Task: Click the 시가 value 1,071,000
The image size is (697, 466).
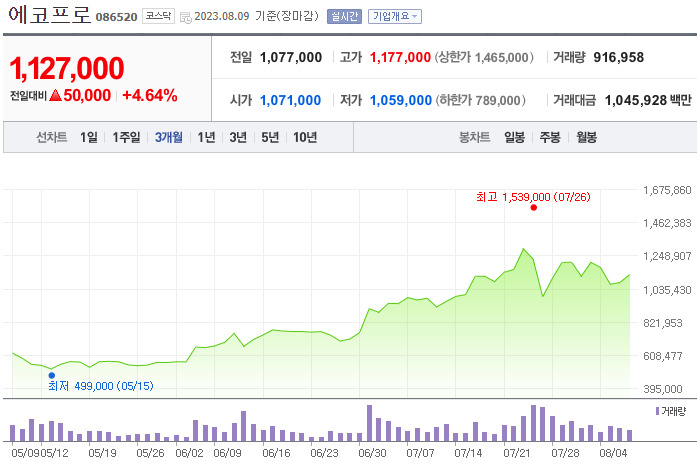Action: pyautogui.click(x=290, y=100)
